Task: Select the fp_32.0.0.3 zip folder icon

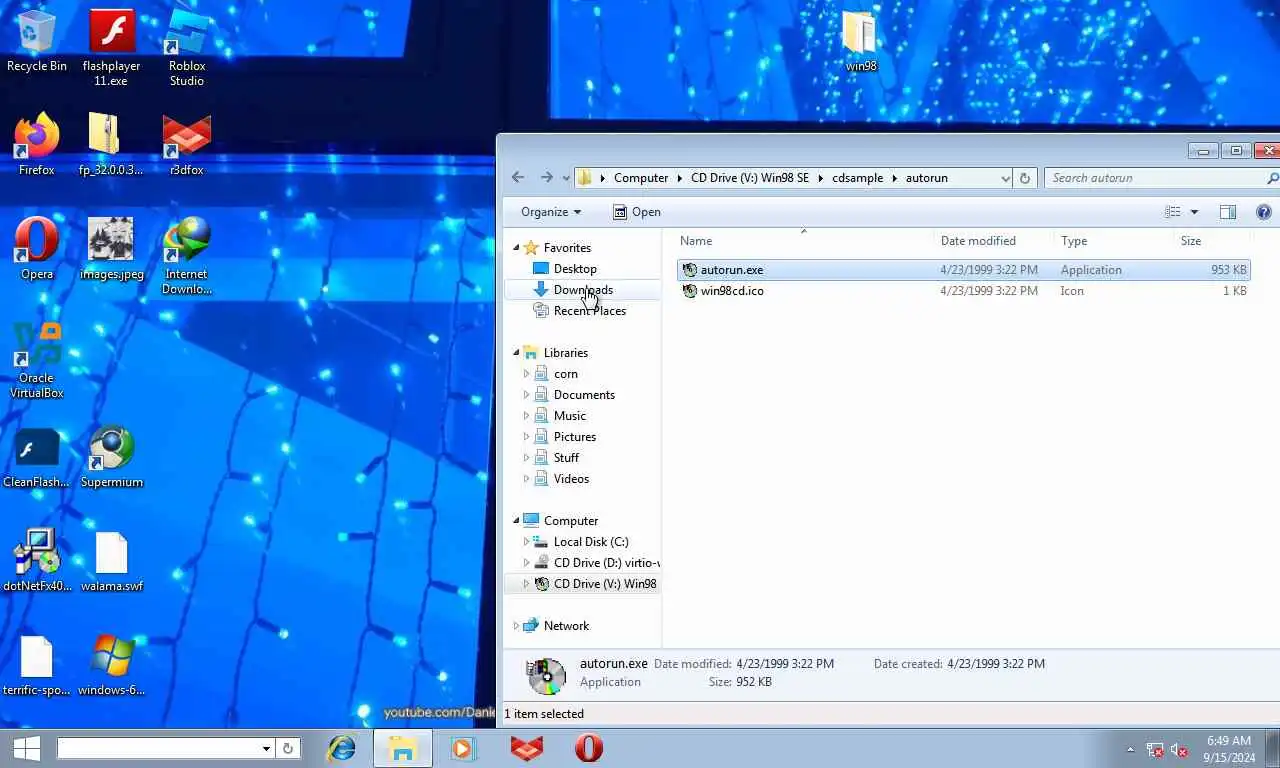Action: (x=111, y=144)
